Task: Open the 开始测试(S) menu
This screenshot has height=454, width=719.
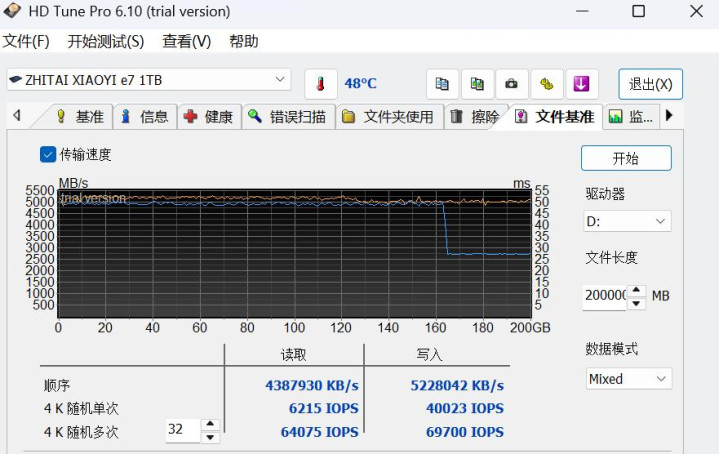Action: coord(106,42)
